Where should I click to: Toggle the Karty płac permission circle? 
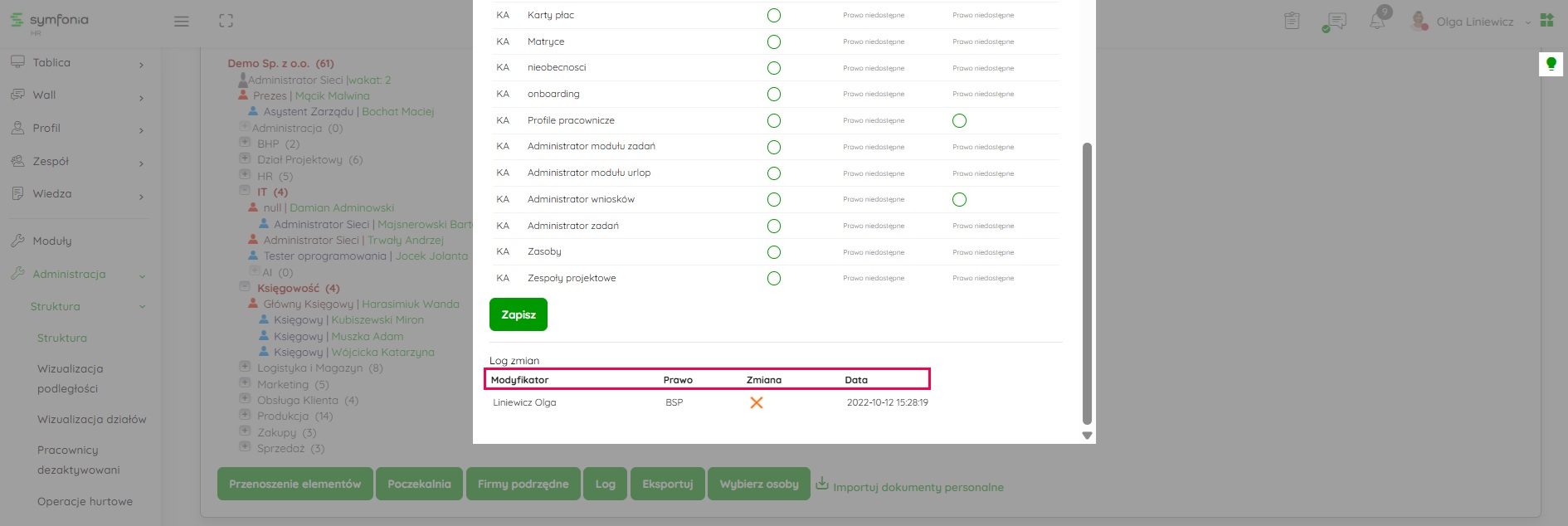pos(774,15)
